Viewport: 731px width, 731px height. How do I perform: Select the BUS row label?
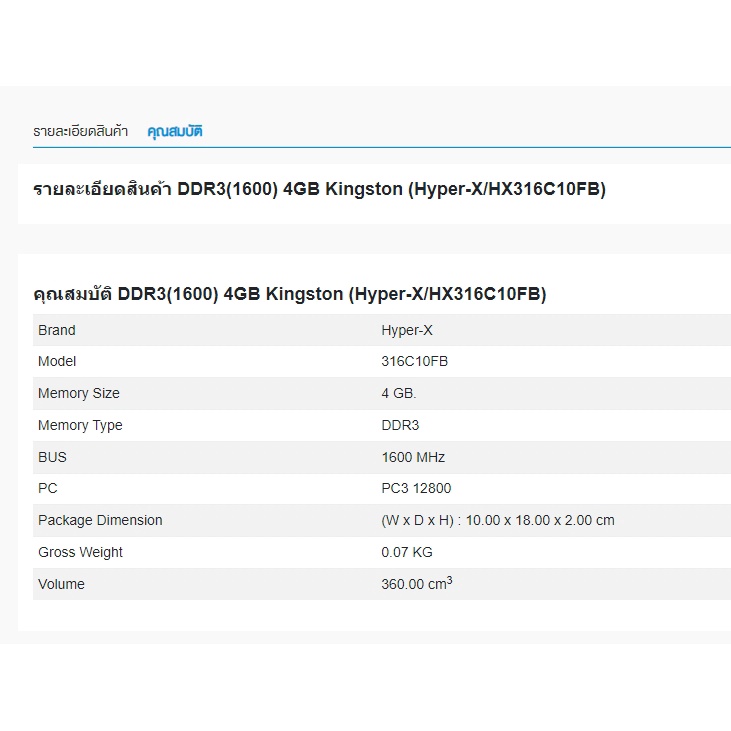pos(52,457)
